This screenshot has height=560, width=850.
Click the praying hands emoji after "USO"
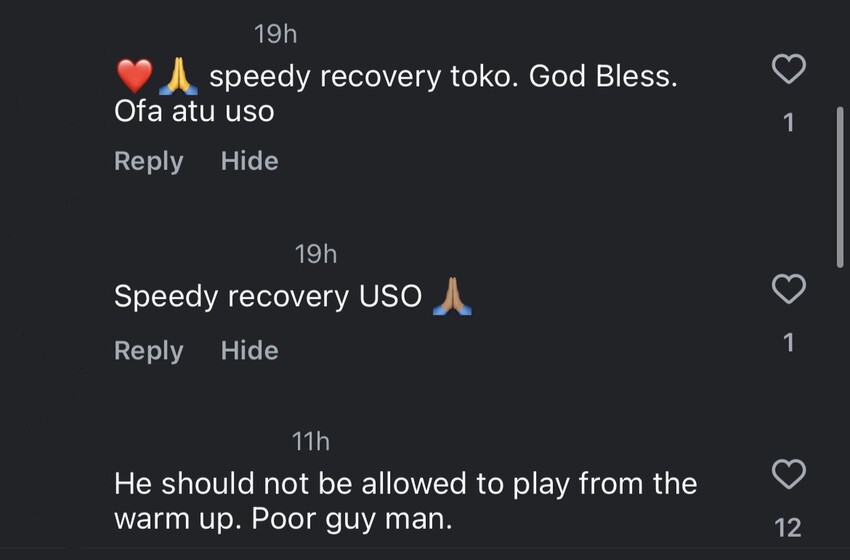coord(451,297)
